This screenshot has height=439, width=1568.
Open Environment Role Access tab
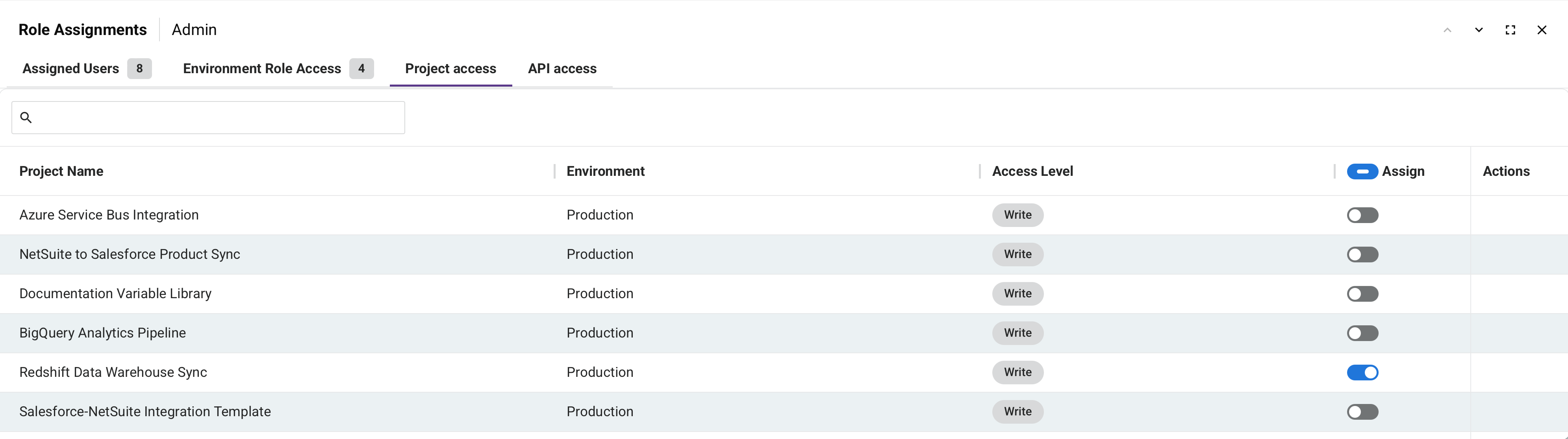pos(278,69)
